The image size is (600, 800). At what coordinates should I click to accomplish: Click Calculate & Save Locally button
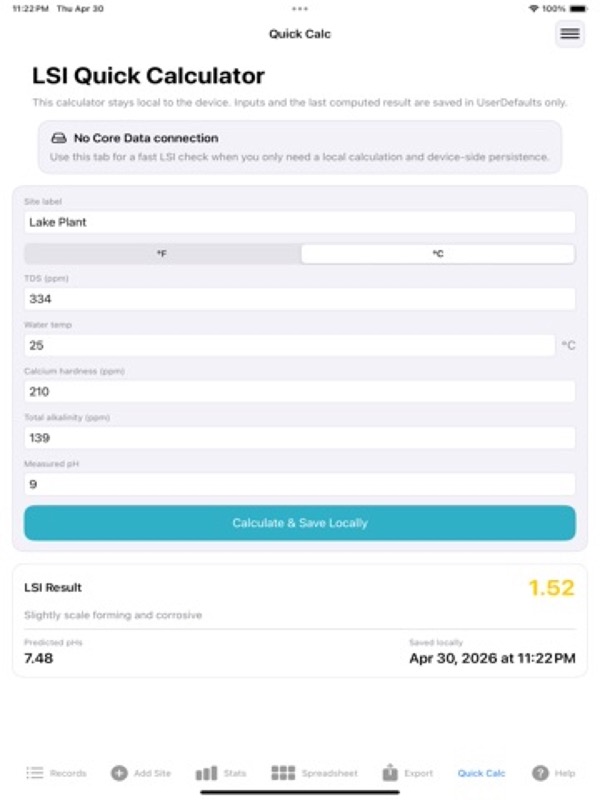pyautogui.click(x=300, y=523)
